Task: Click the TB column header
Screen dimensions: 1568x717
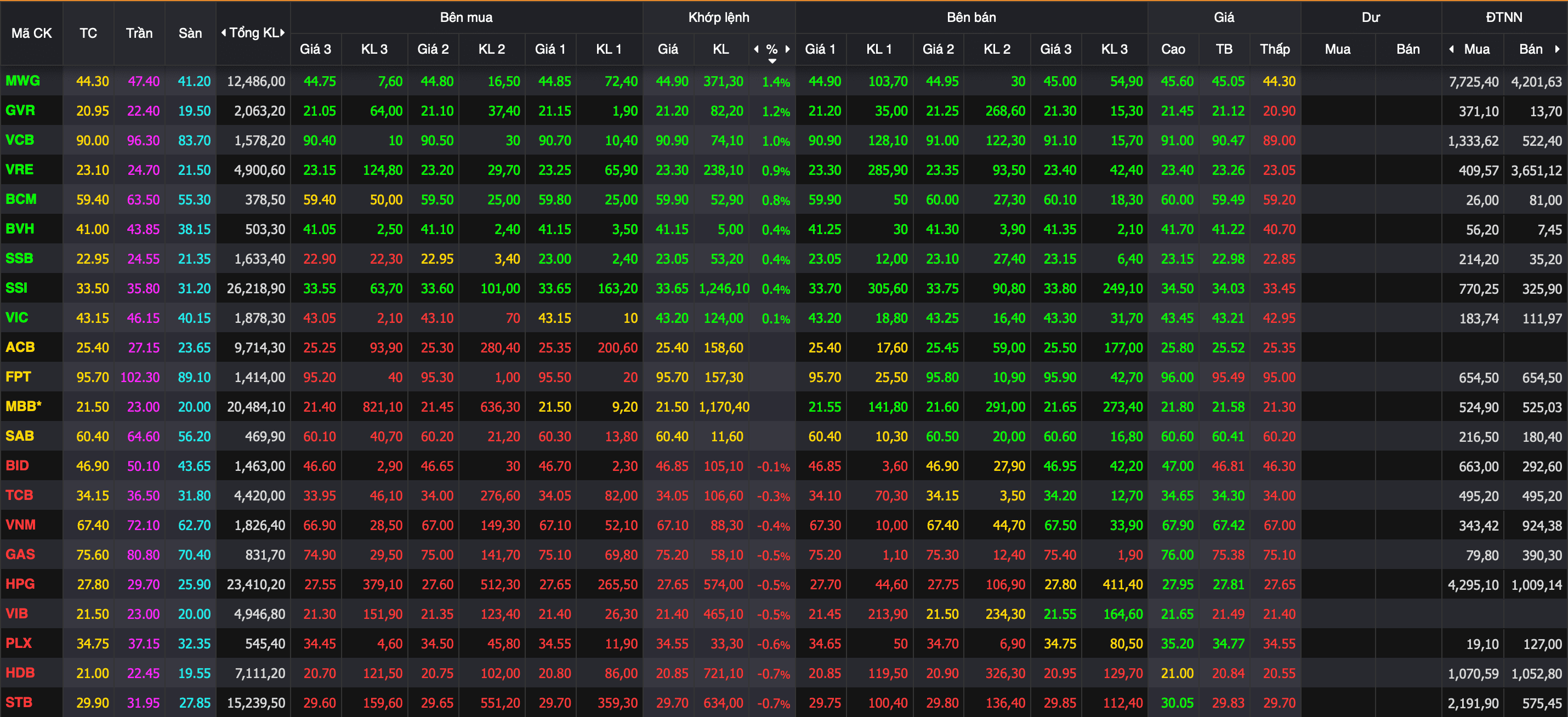Action: tap(1224, 49)
